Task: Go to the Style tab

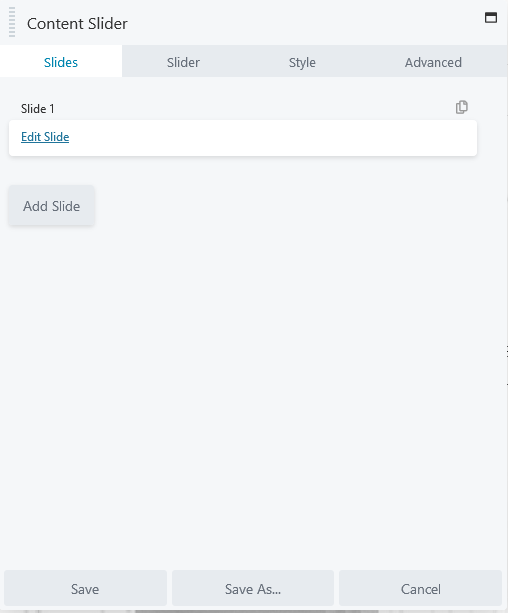Action: (302, 62)
